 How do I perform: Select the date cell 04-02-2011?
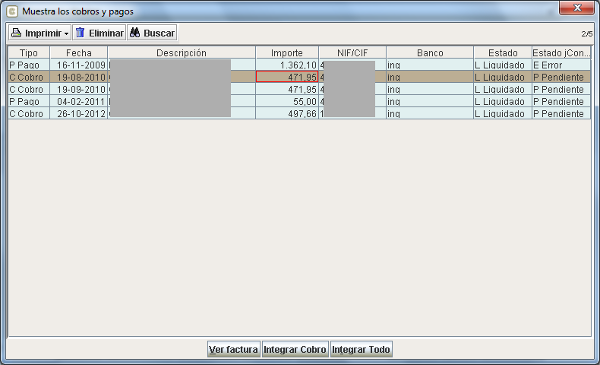pos(79,102)
